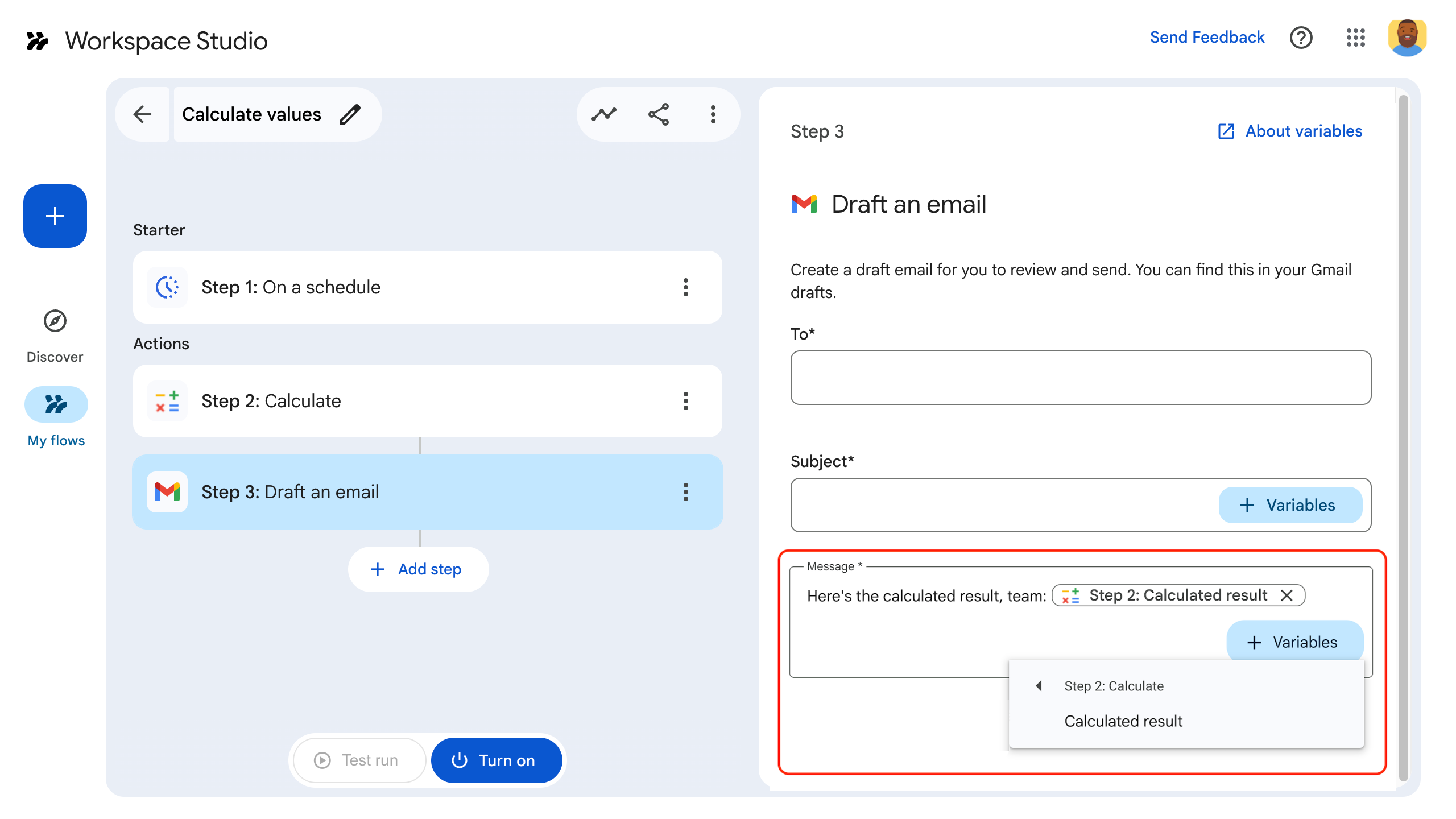This screenshot has height=819, width=1456.
Task: Select Calculated result from the variables popup
Action: pos(1122,721)
